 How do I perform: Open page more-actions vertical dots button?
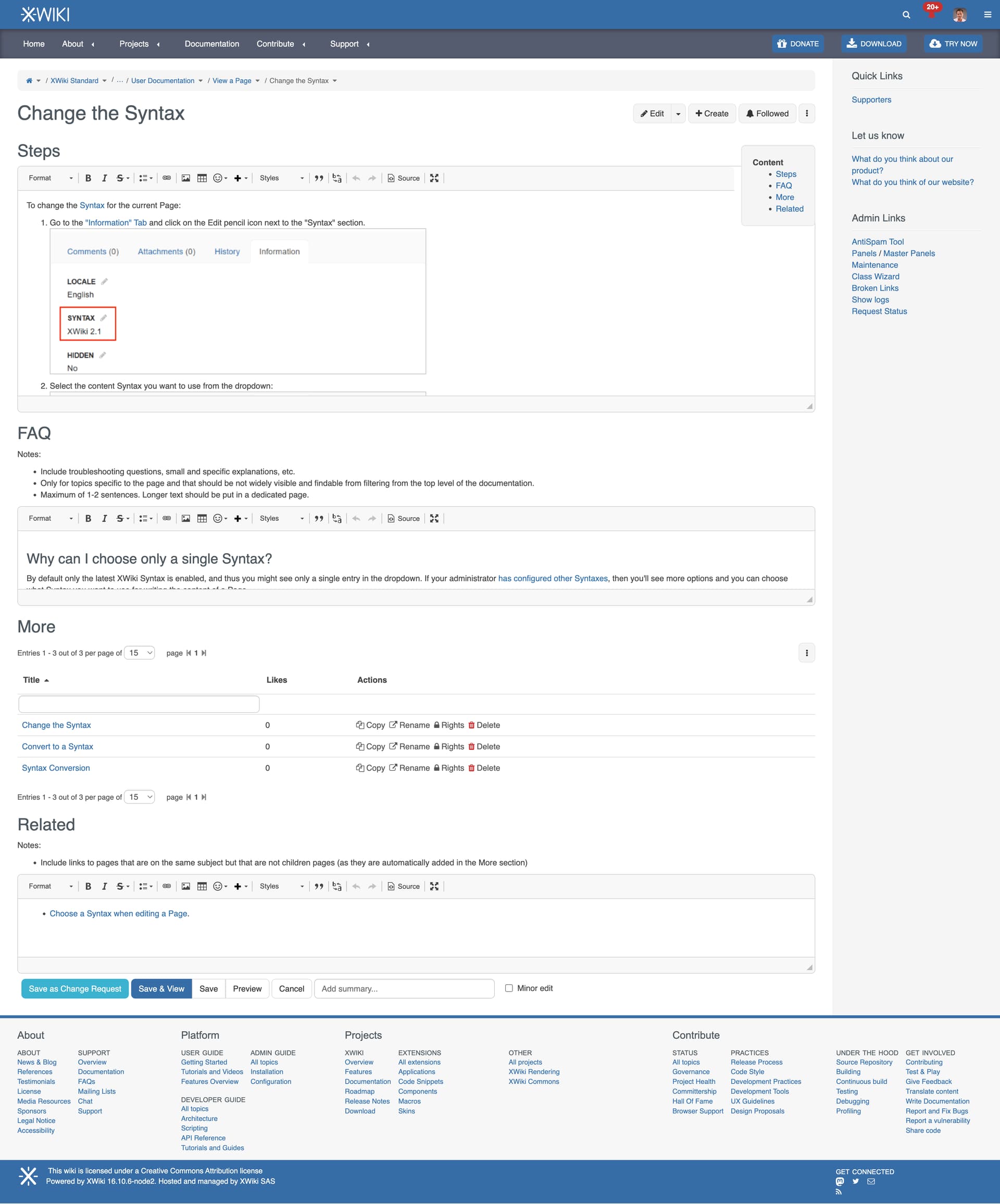coord(807,114)
